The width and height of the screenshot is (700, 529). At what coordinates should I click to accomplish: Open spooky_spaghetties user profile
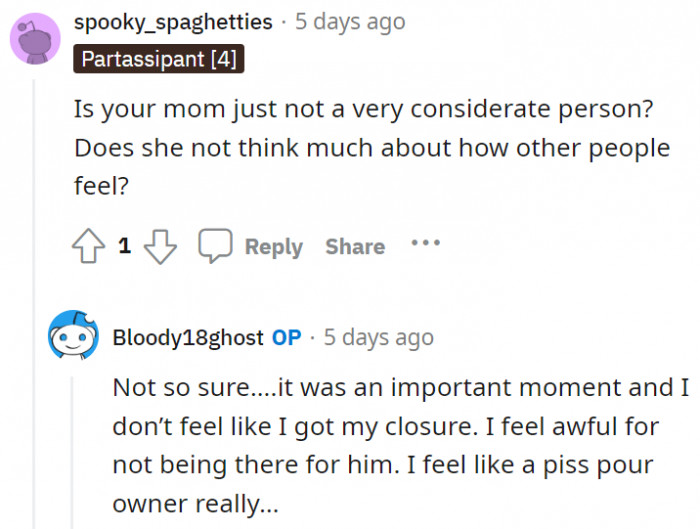[173, 21]
